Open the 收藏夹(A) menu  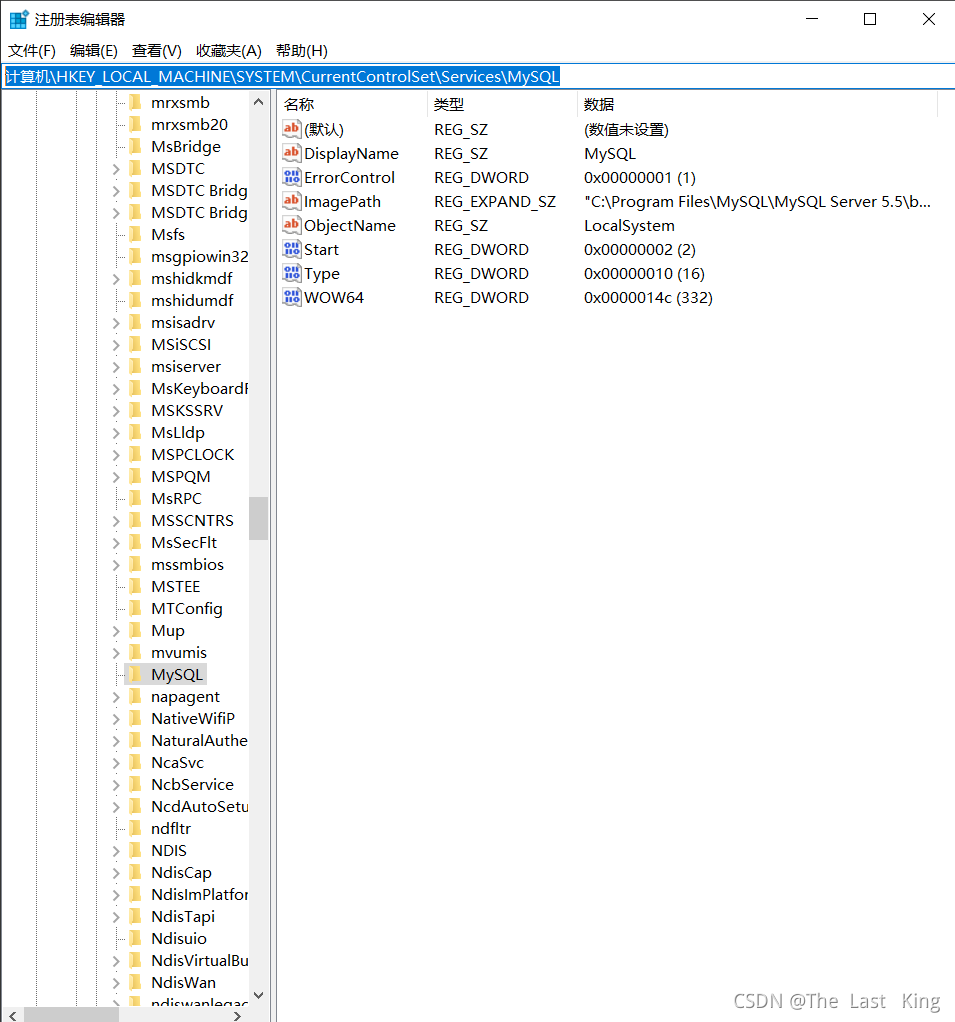tap(229, 51)
